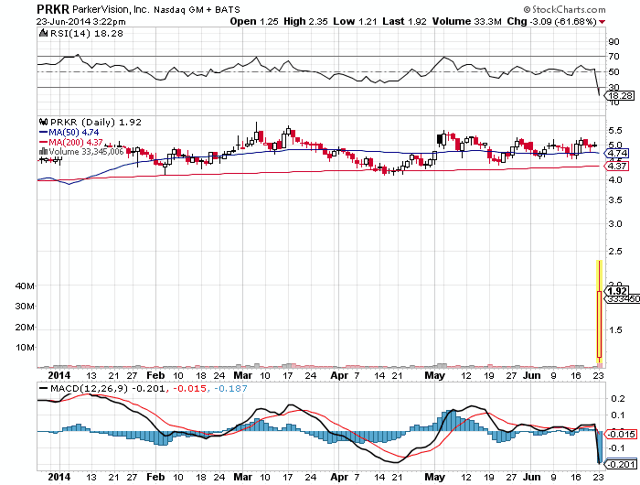Screen dimensions: 640x485
Task: Click the 20M volume axis label
Action: click(x=24, y=327)
